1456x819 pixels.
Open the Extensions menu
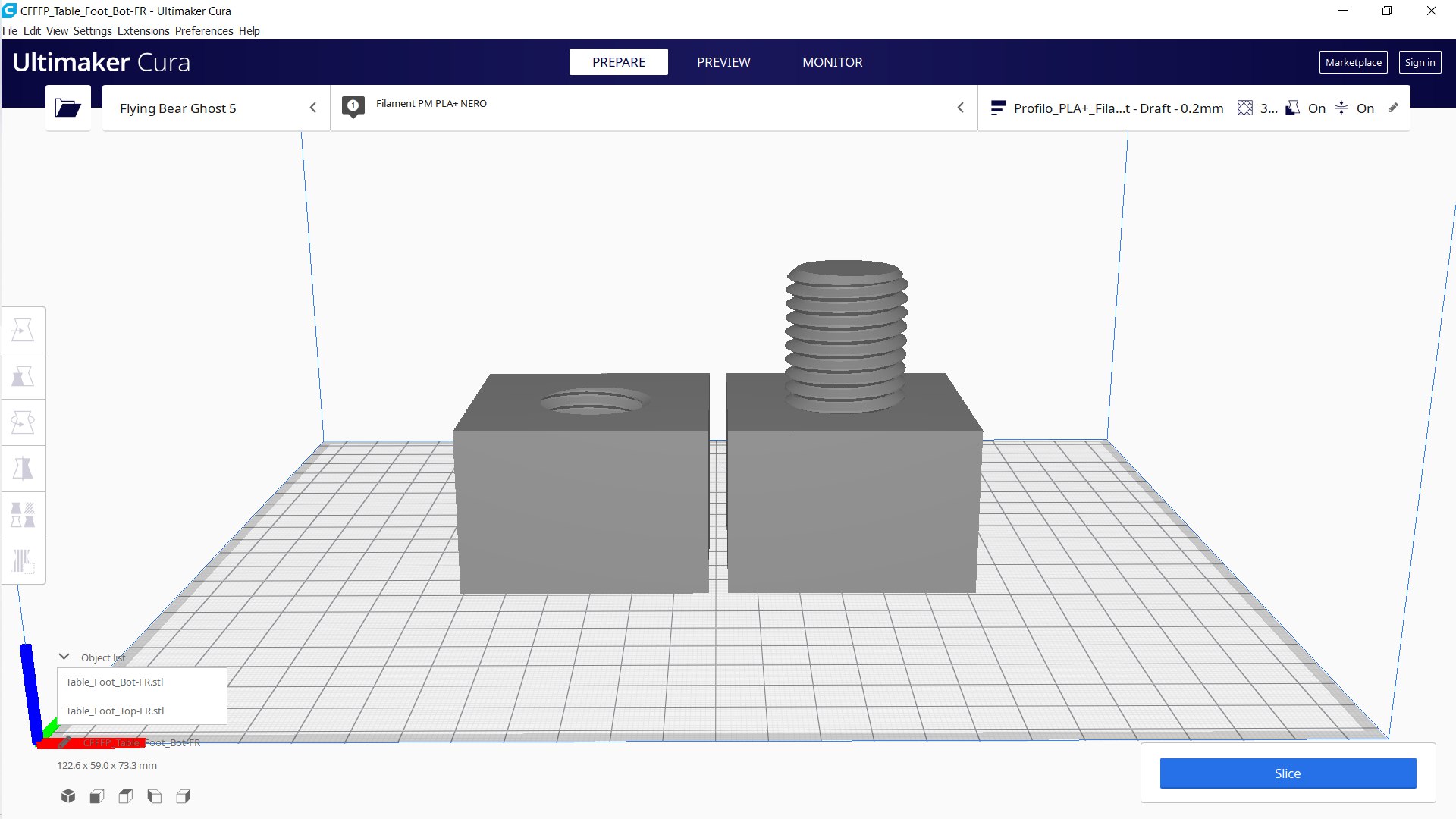click(143, 31)
